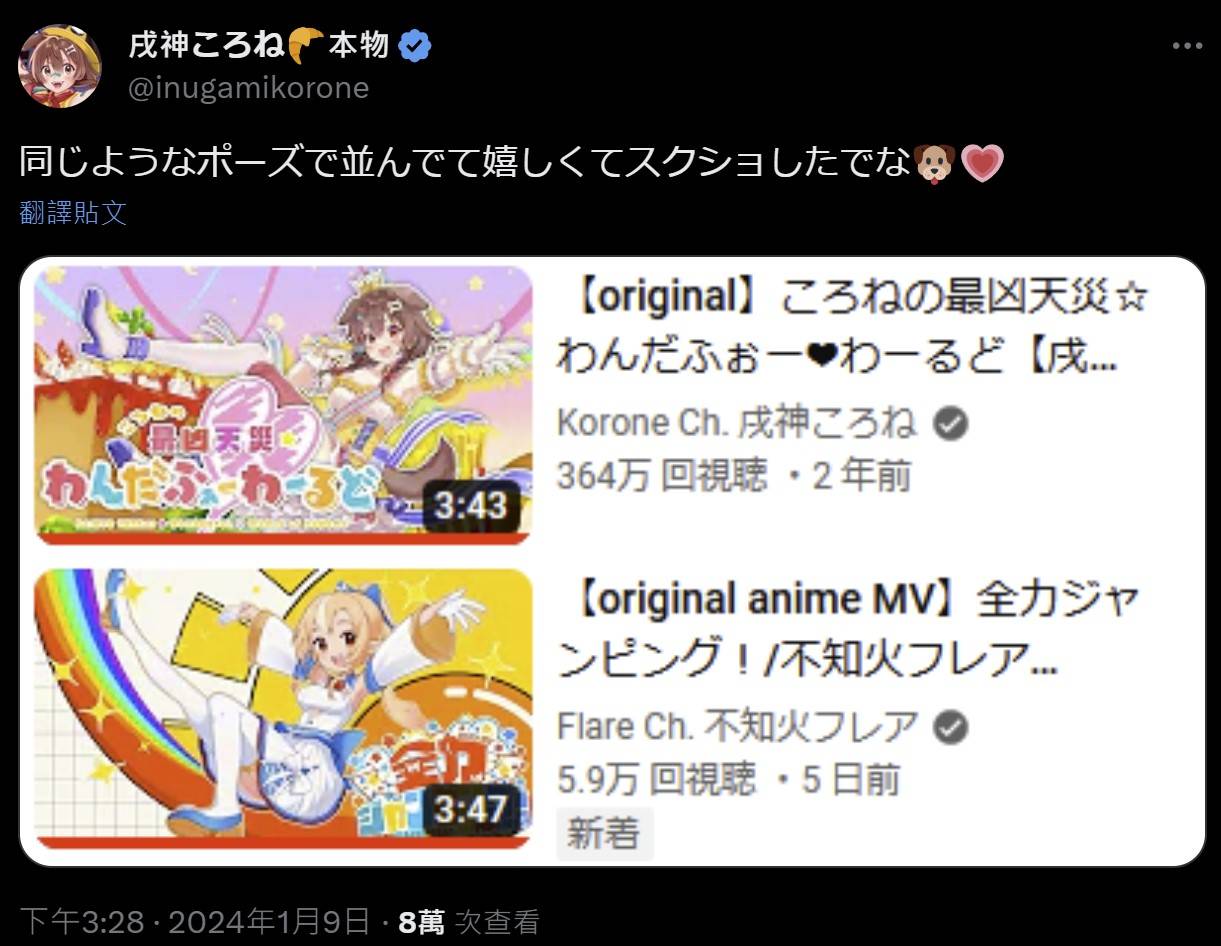
Task: Open Korone's profile avatar picture
Action: click(60, 66)
